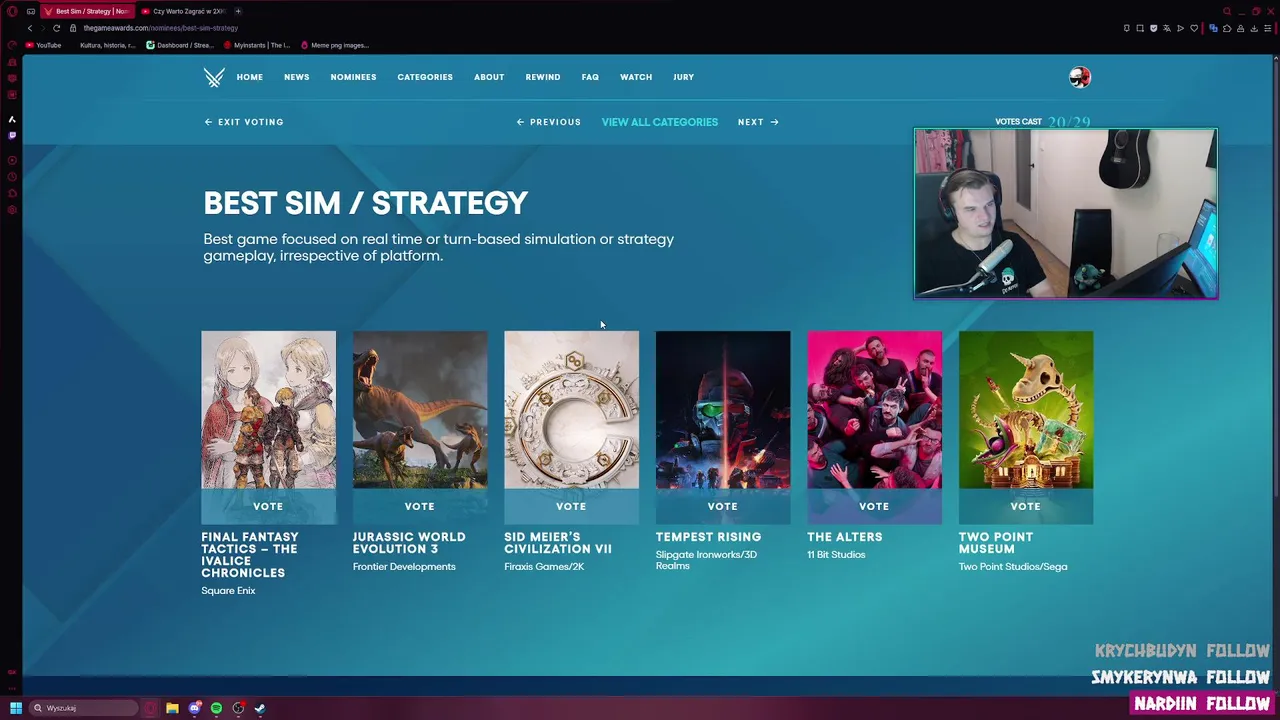Click the tab search magnifier icon
Screen dimensions: 1280x720
pos(1227,11)
